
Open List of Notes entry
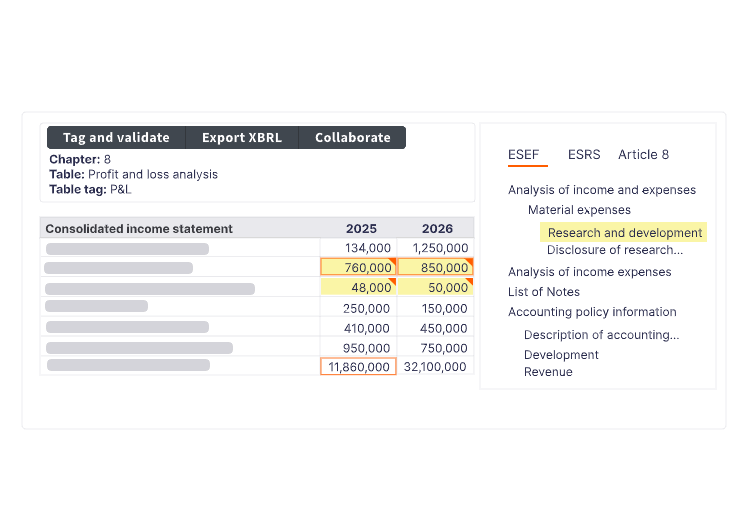(543, 292)
